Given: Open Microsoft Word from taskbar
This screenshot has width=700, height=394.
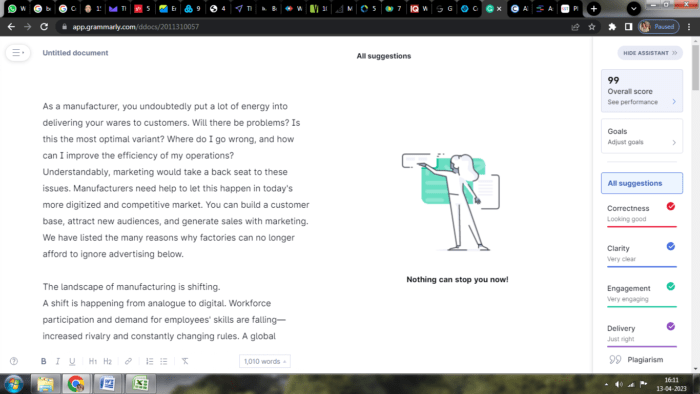Looking at the screenshot, I should point(107,384).
